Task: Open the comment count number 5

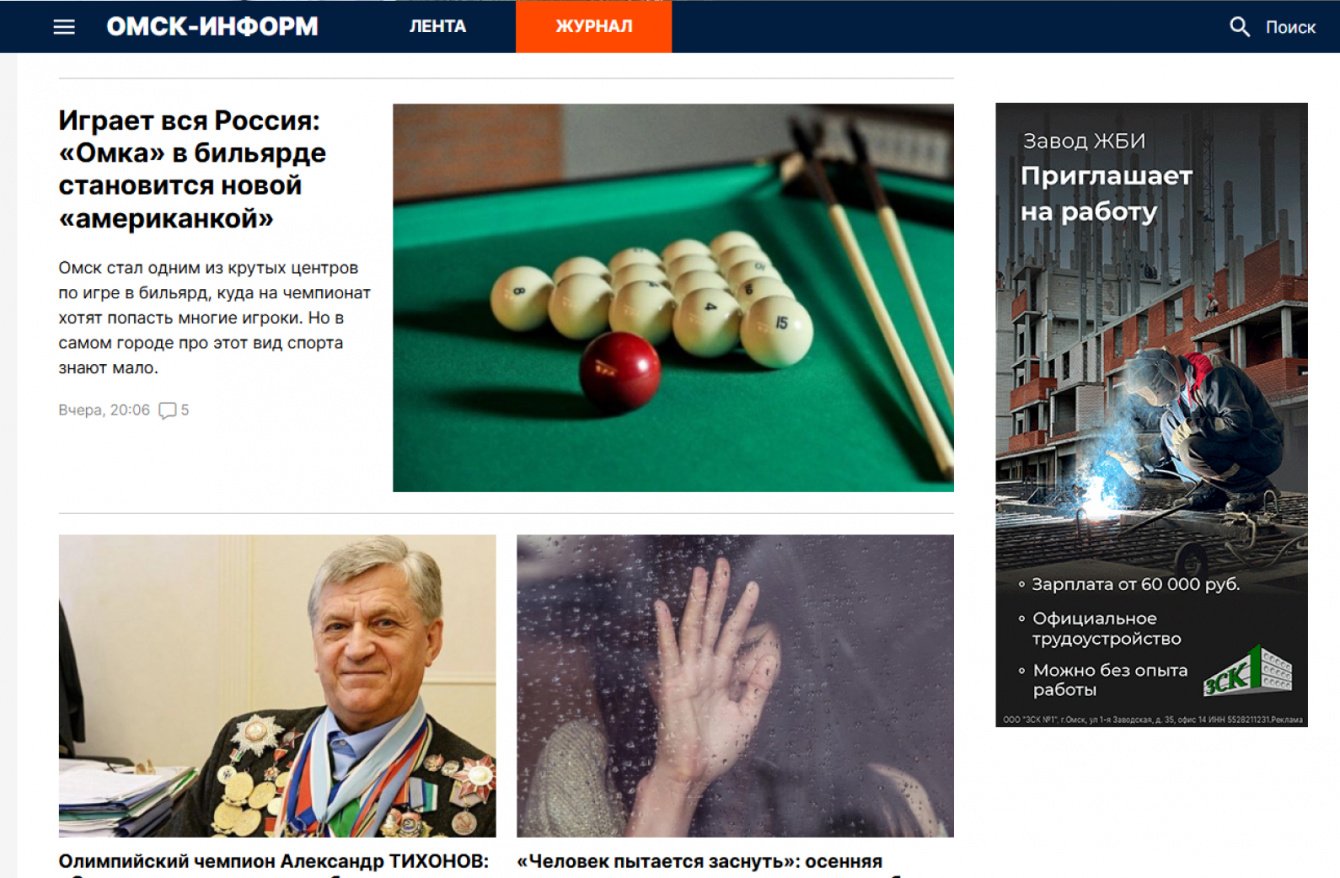Action: click(185, 410)
